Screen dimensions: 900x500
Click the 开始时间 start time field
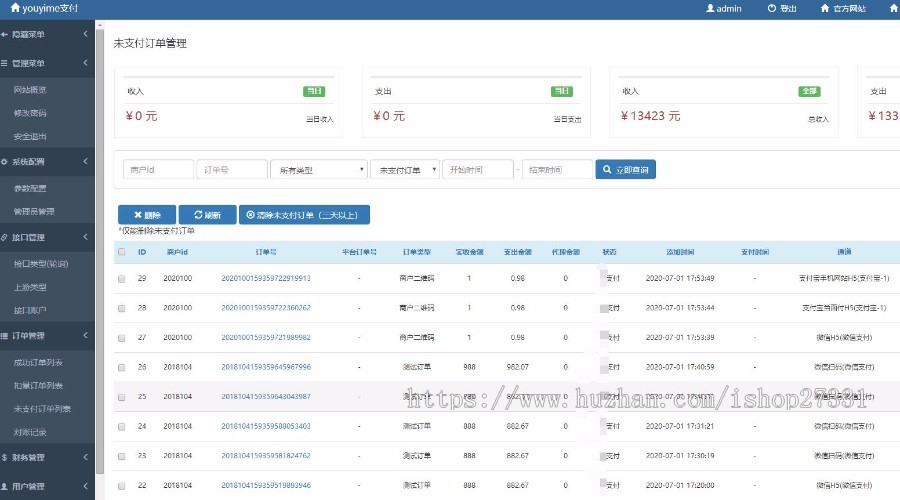(x=478, y=170)
